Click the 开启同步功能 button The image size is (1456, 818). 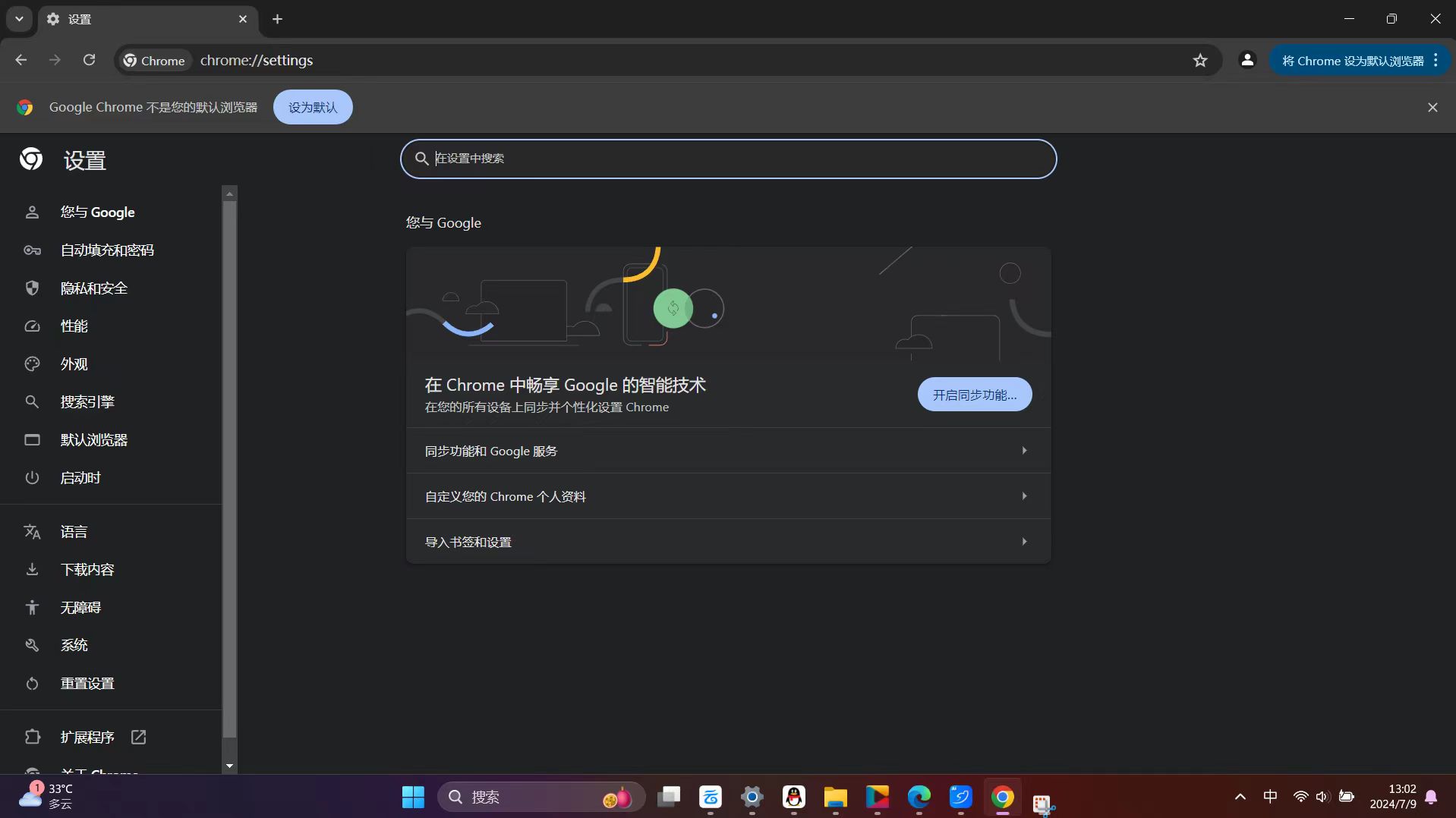pos(974,395)
